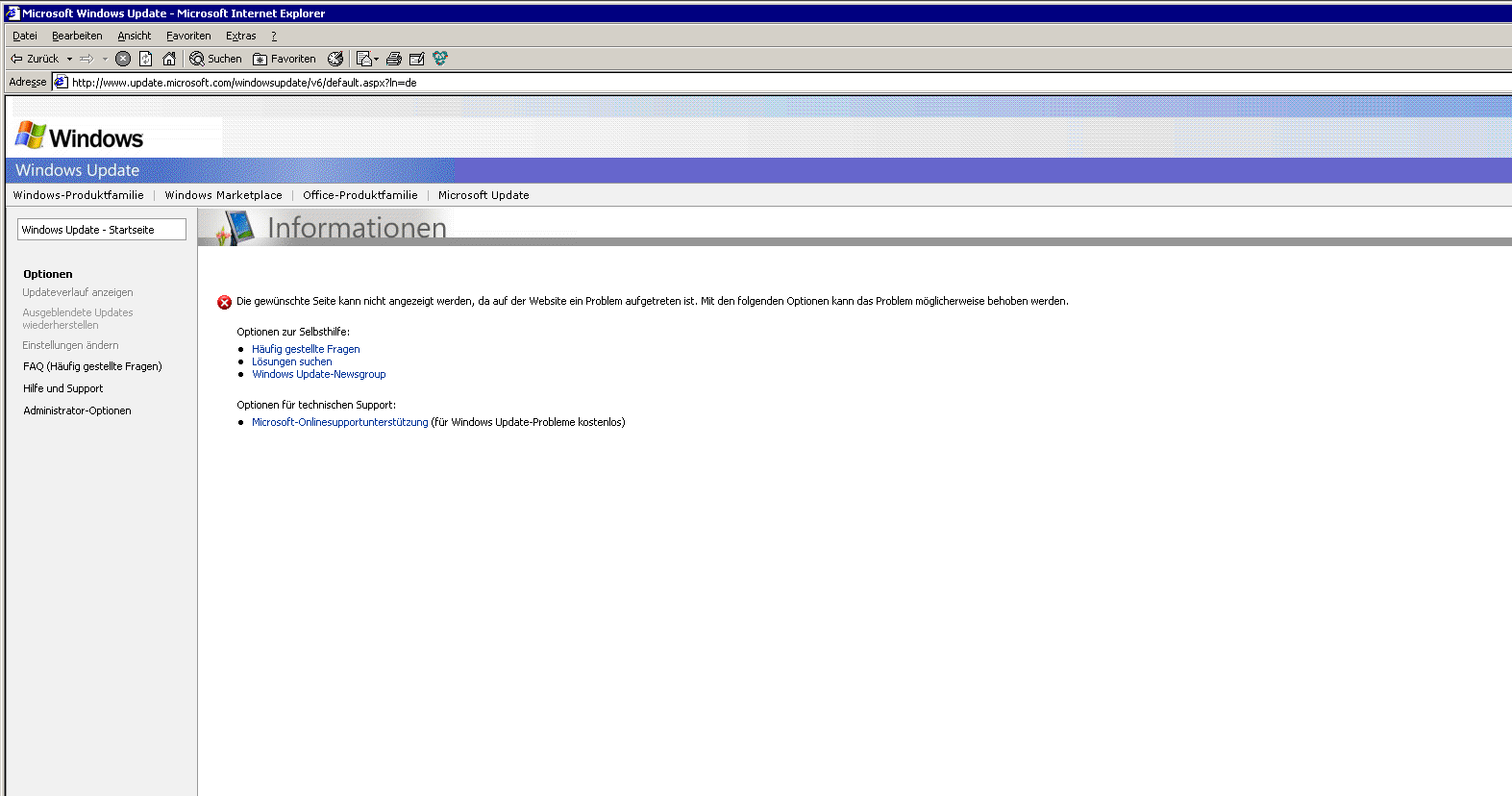1512x796 pixels.
Task: Expand the Forward history dropdown arrow
Action: click(x=105, y=59)
